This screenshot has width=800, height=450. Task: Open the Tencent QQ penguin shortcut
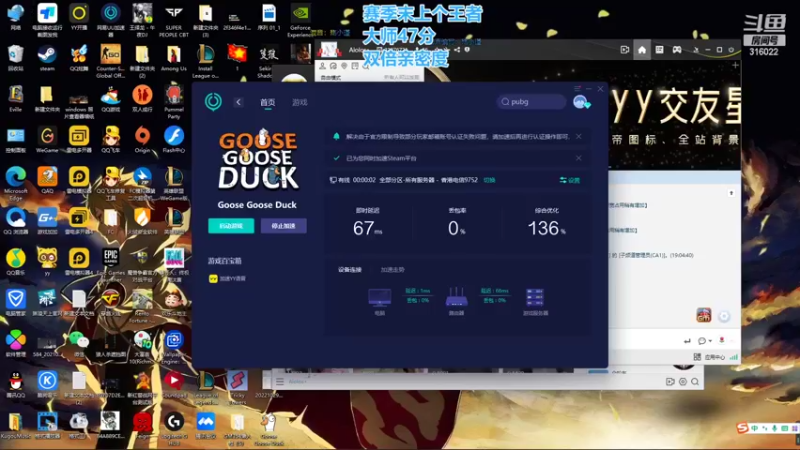[15, 384]
